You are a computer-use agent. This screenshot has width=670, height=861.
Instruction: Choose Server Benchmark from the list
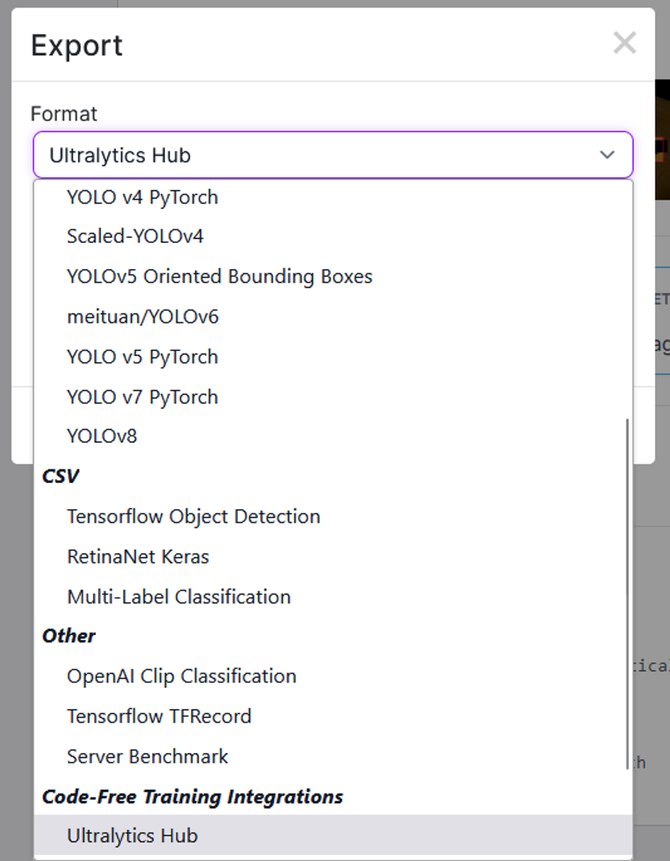(x=147, y=757)
